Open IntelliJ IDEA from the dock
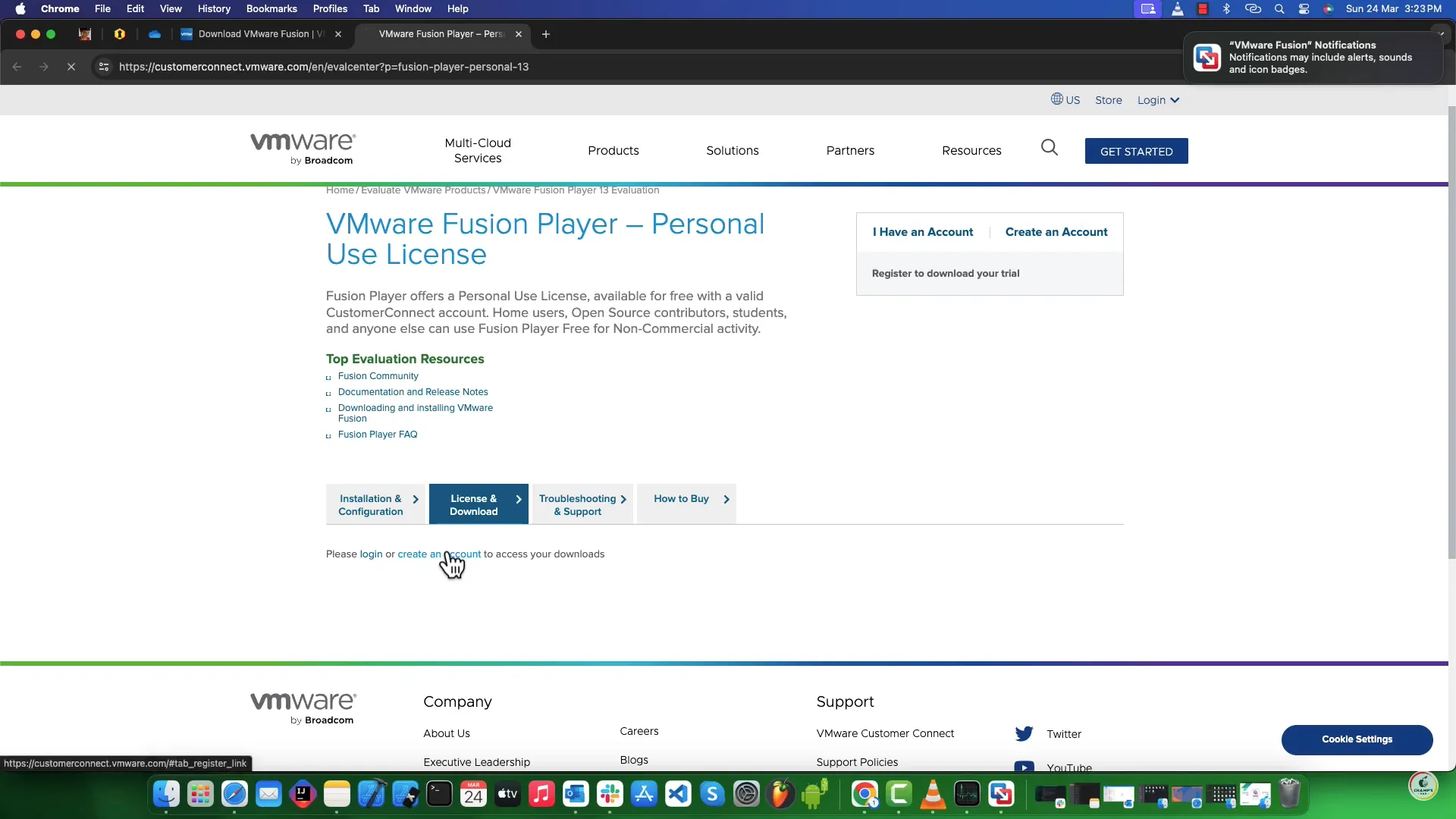The width and height of the screenshot is (1456, 819). click(303, 794)
